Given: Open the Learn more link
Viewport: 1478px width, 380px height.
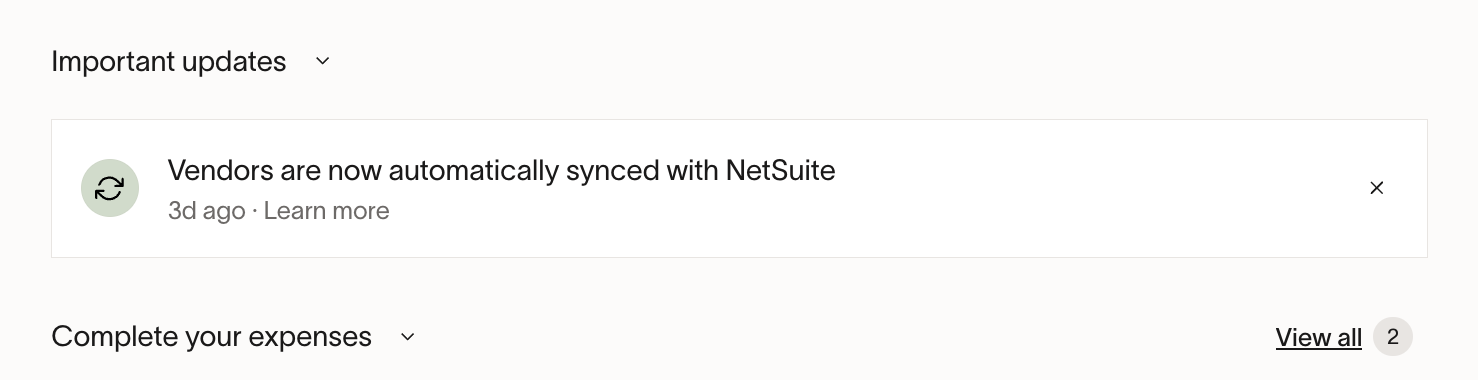Looking at the screenshot, I should (327, 211).
